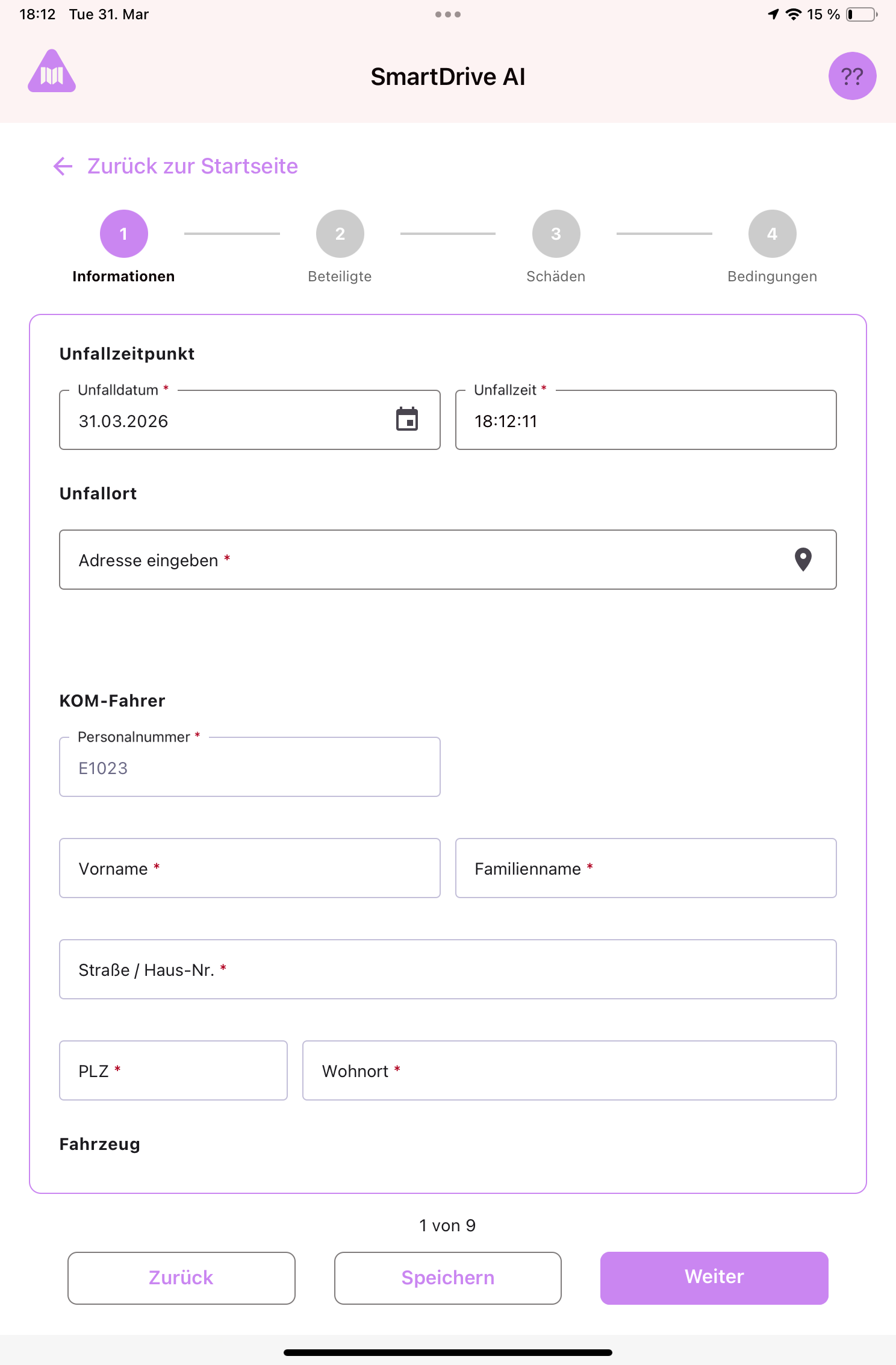Tap the PLZ input field
Screen dimensions: 896x1365
click(x=173, y=1070)
